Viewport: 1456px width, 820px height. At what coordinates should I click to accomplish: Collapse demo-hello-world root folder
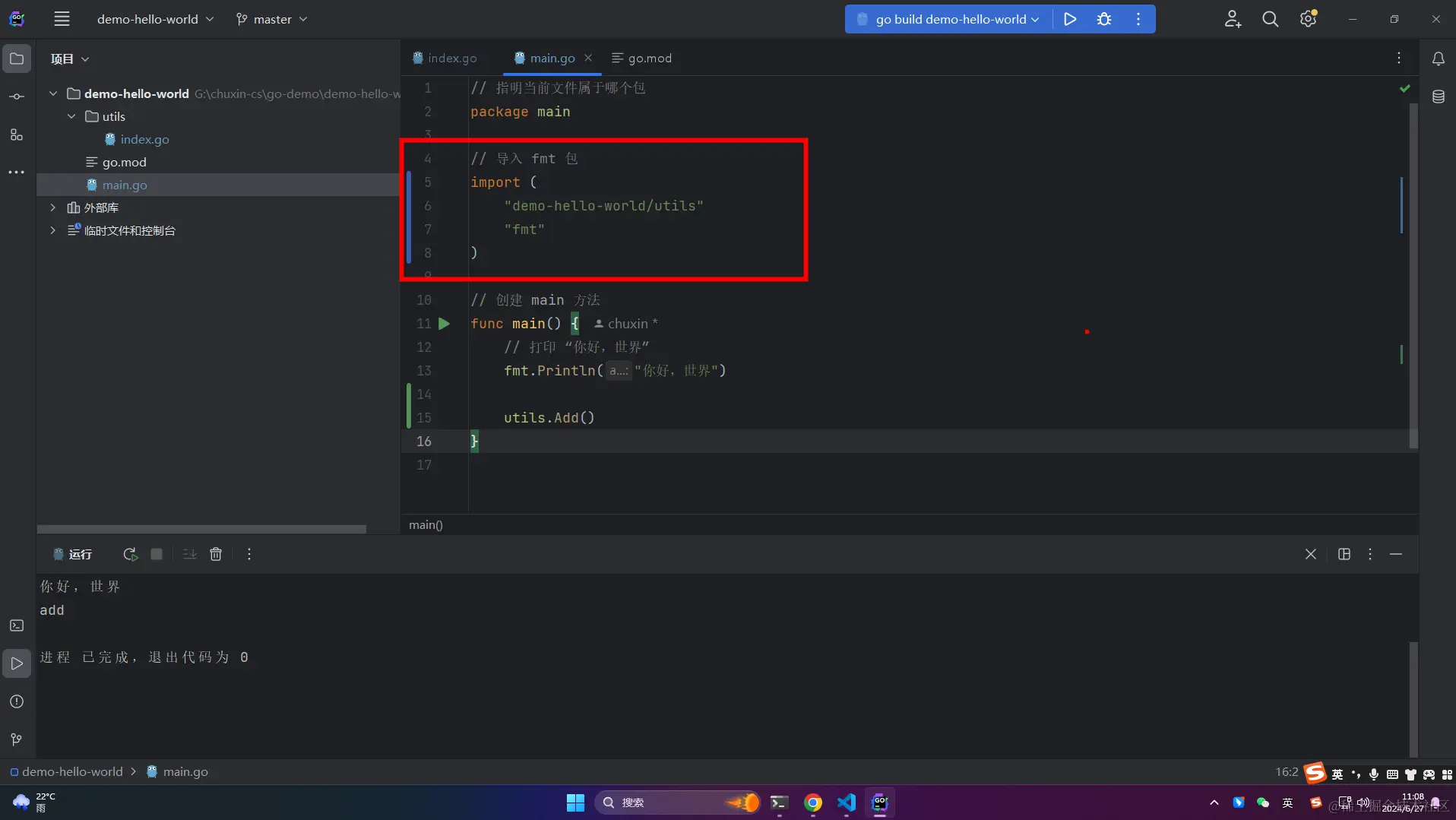pyautogui.click(x=53, y=93)
